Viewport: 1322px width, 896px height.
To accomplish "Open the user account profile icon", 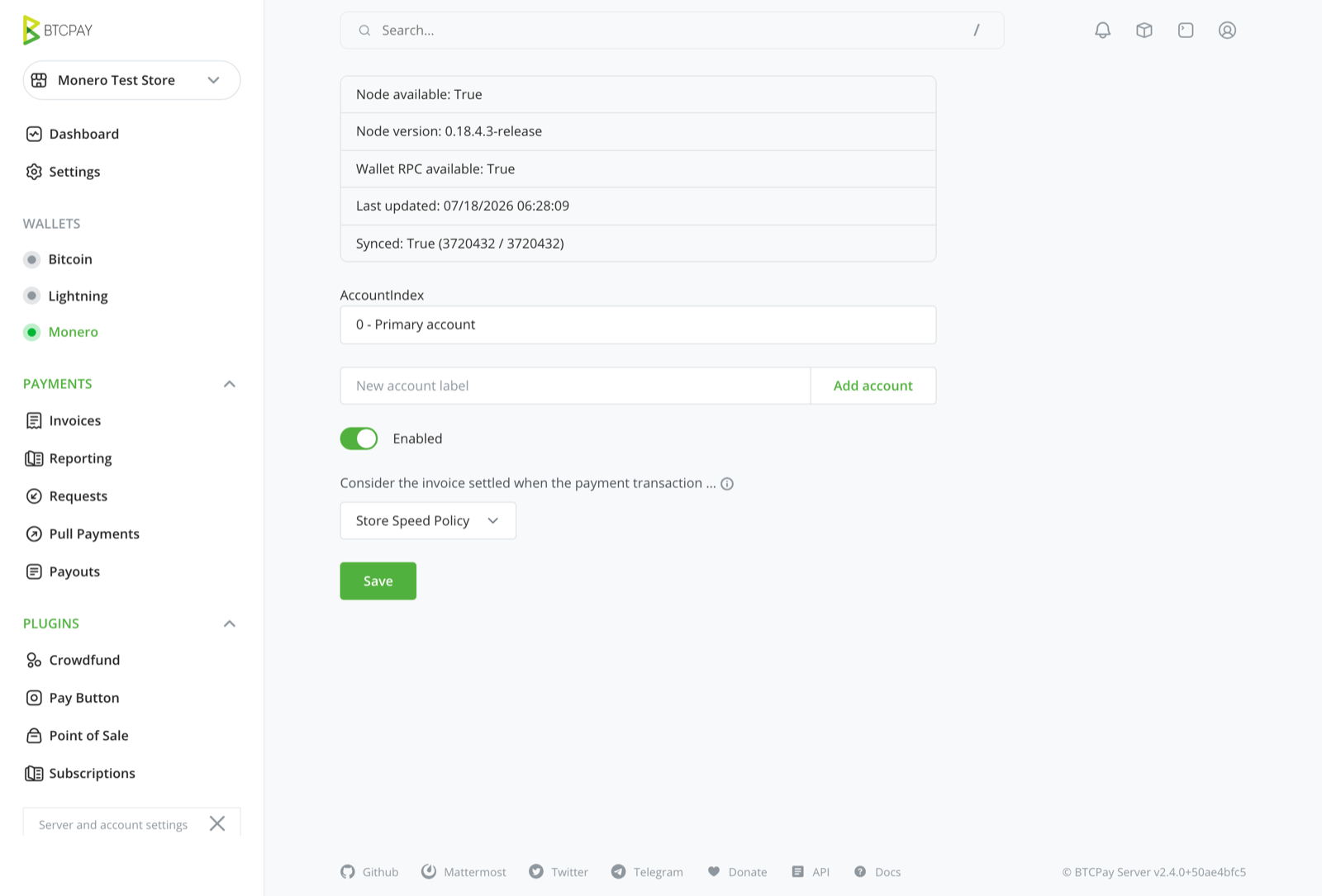I will (1227, 31).
